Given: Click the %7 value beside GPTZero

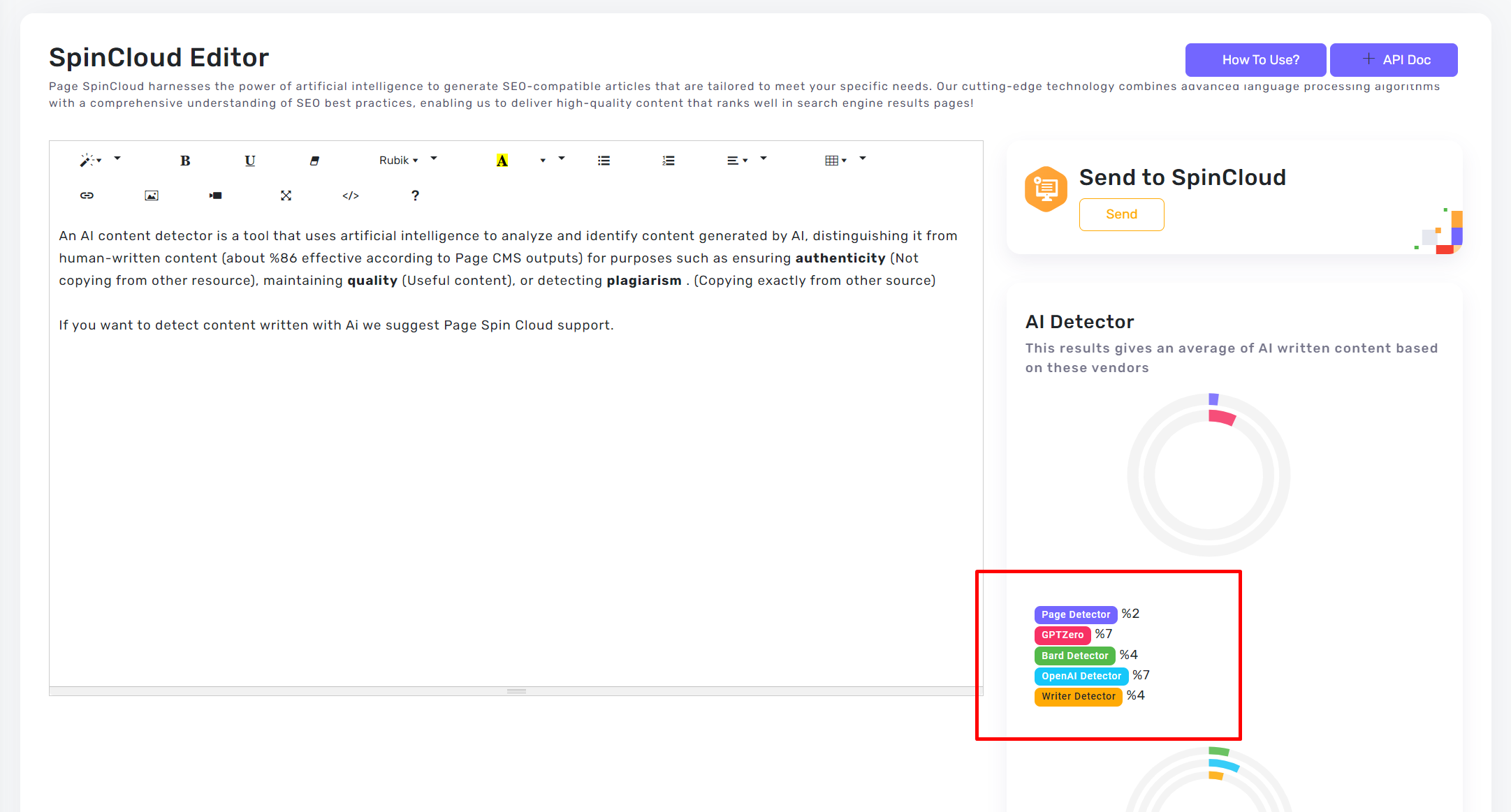Looking at the screenshot, I should pos(1104,634).
